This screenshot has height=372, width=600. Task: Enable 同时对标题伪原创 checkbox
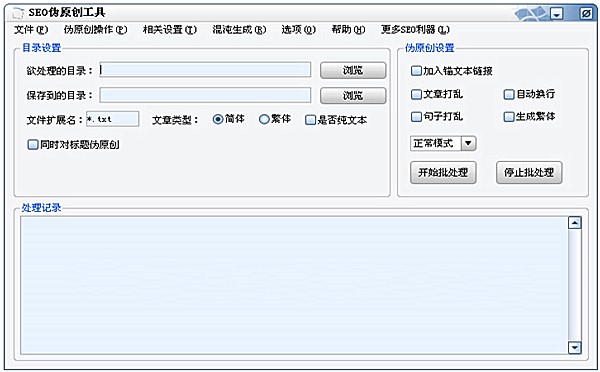pos(33,145)
